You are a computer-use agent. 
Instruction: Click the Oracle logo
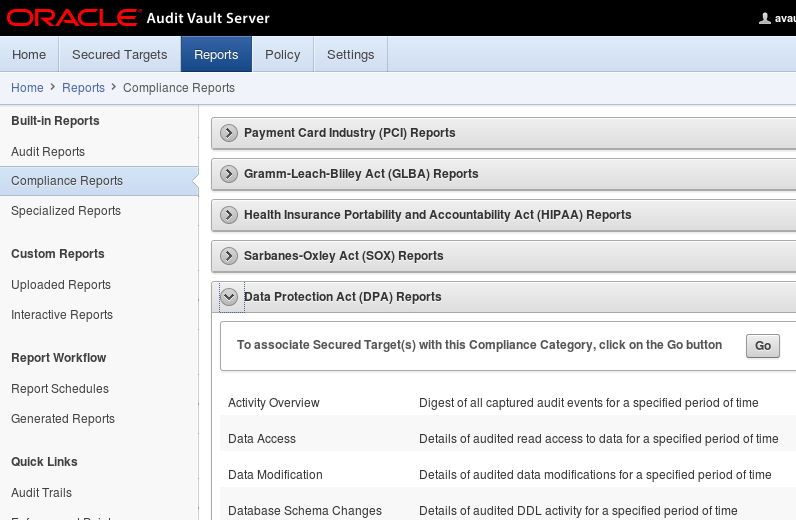click(x=74, y=18)
